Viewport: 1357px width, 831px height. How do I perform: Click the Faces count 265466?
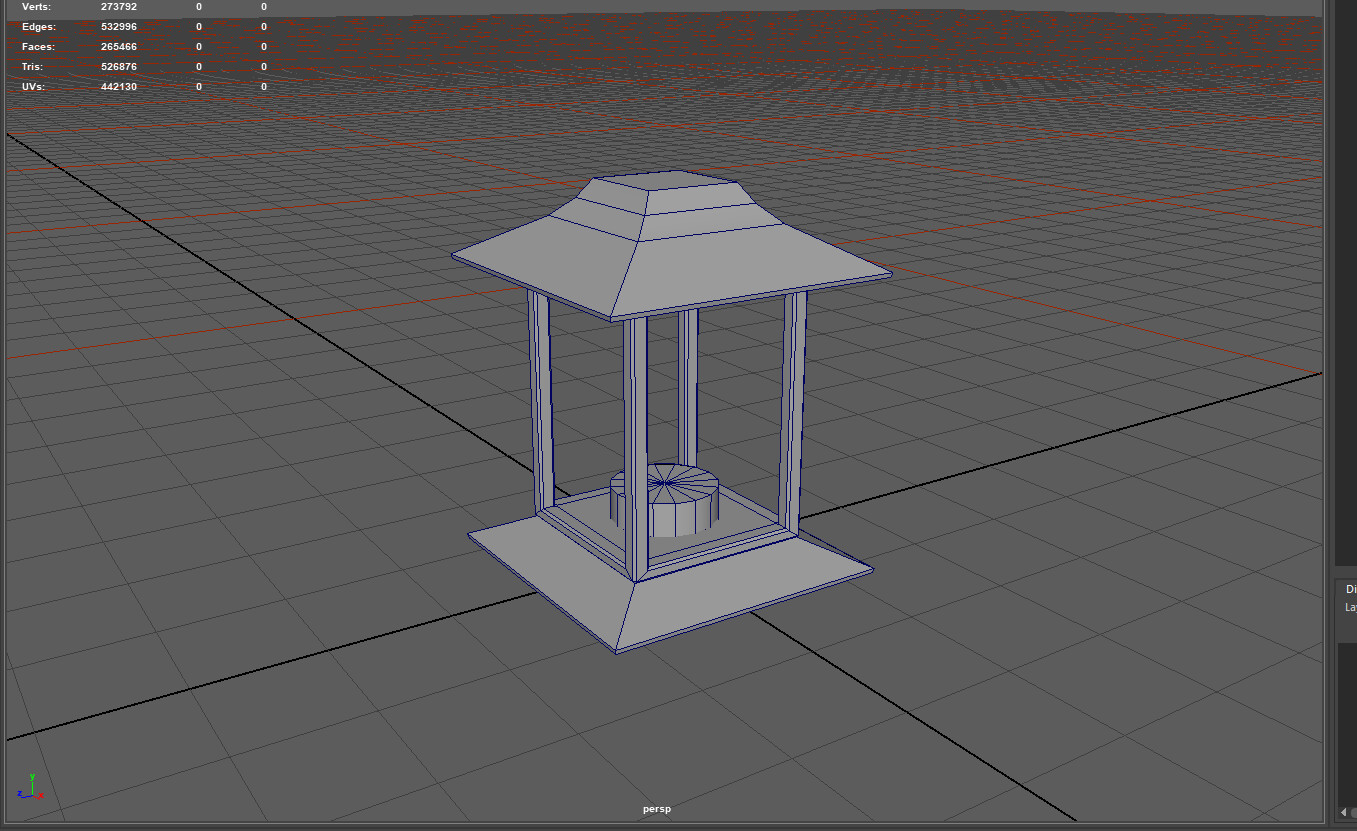click(118, 47)
